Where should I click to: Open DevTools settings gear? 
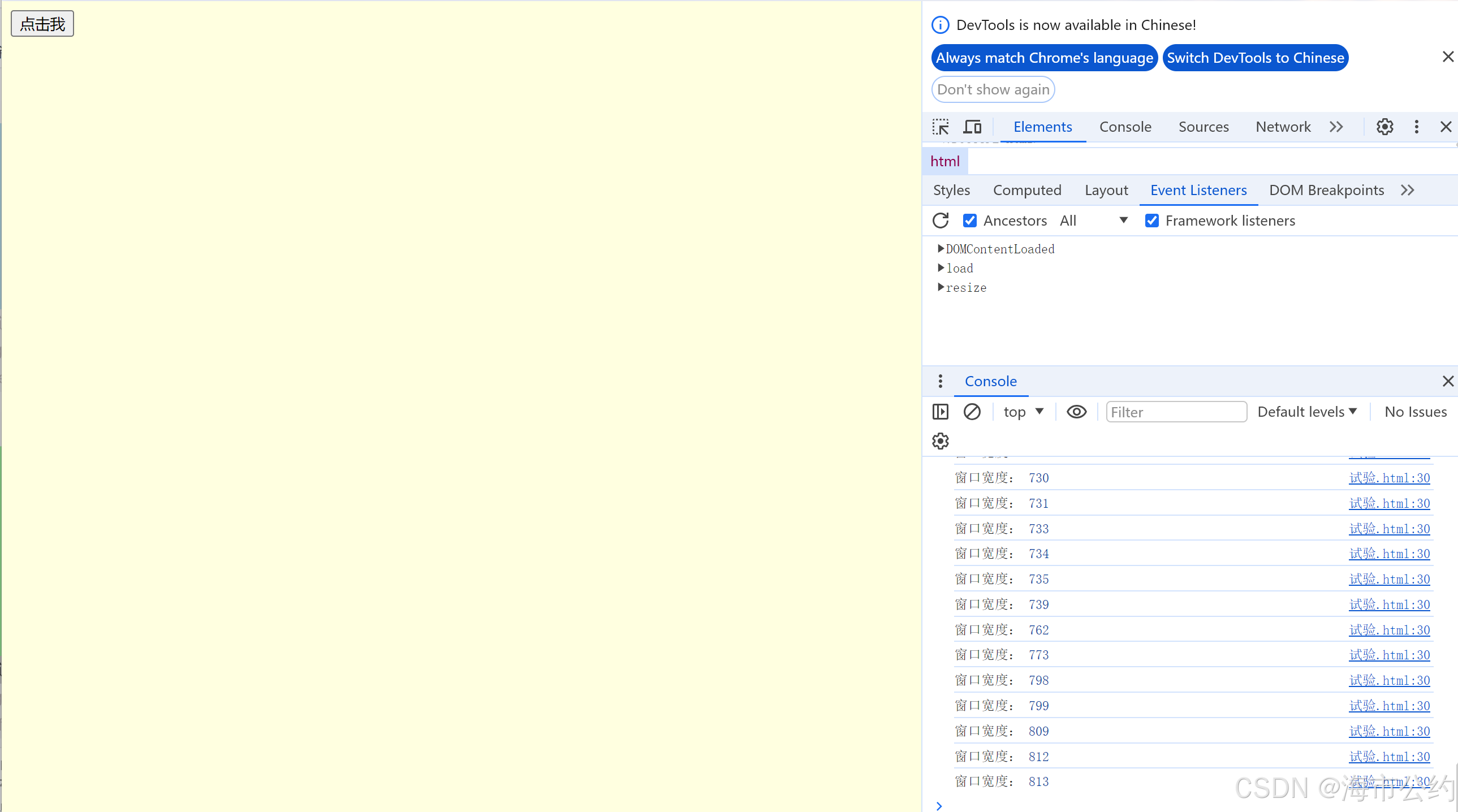click(x=1384, y=127)
